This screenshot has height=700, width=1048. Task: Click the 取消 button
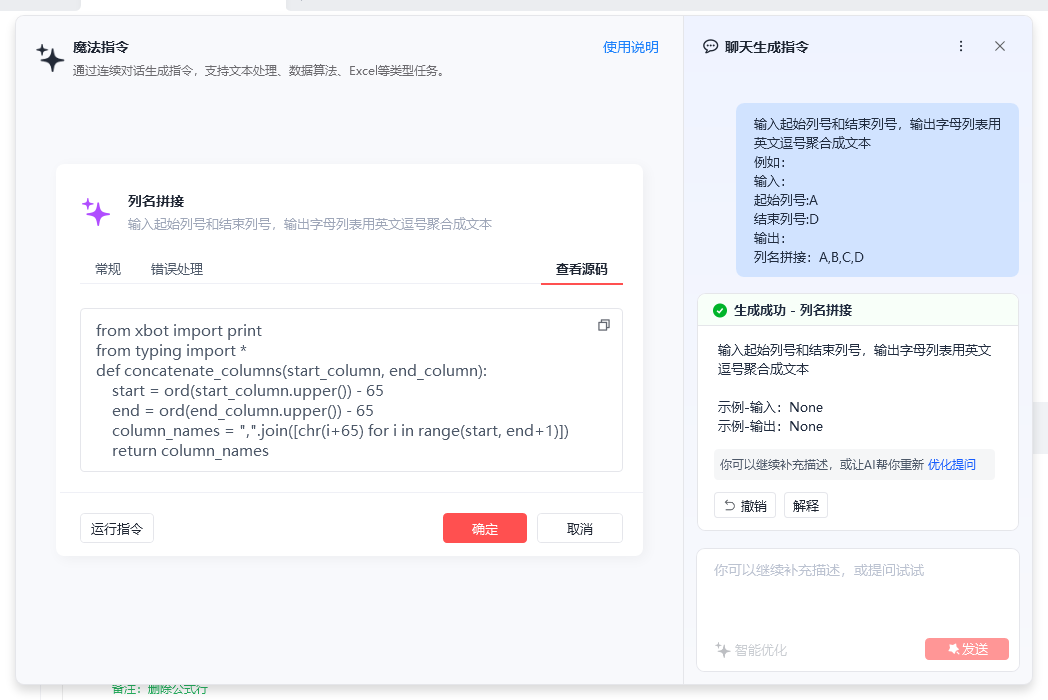pyautogui.click(x=579, y=529)
